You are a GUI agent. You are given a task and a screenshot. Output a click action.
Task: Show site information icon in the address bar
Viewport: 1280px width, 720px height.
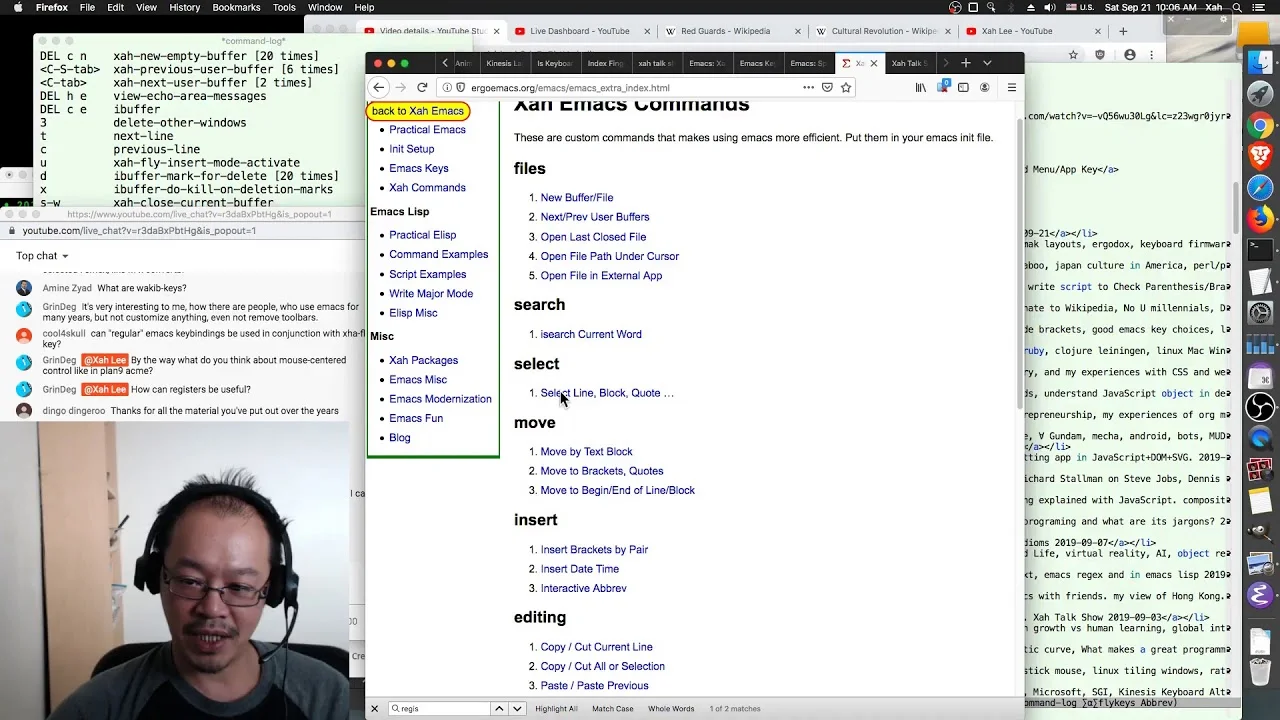pyautogui.click(x=447, y=88)
